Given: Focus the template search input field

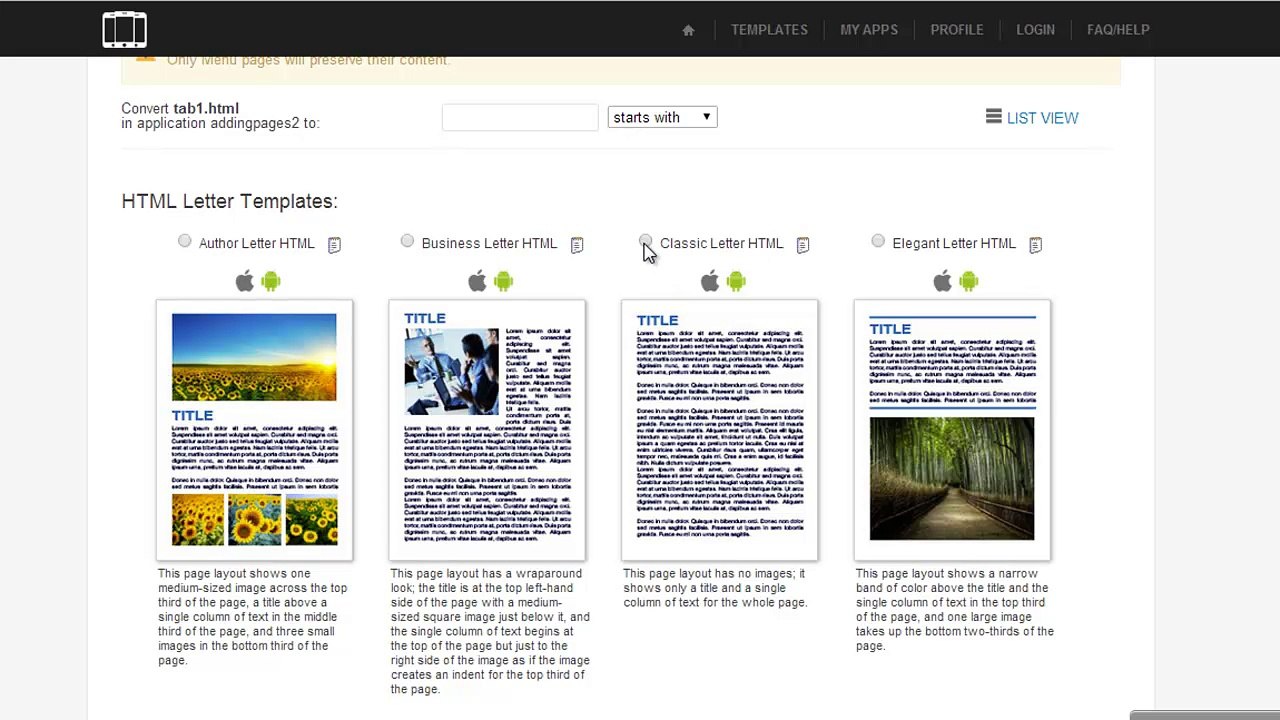Looking at the screenshot, I should 520,118.
